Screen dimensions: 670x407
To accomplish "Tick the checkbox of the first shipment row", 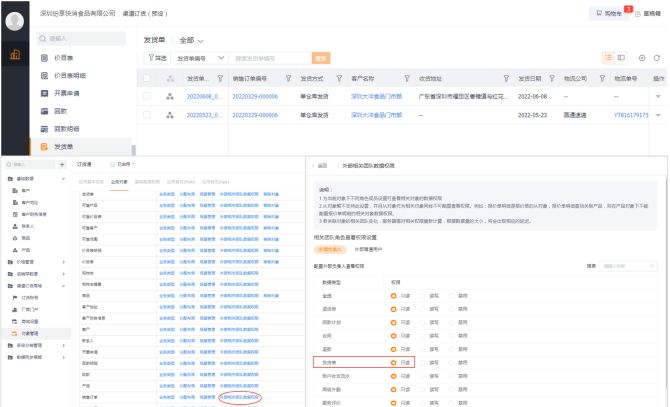I will 147,96.
